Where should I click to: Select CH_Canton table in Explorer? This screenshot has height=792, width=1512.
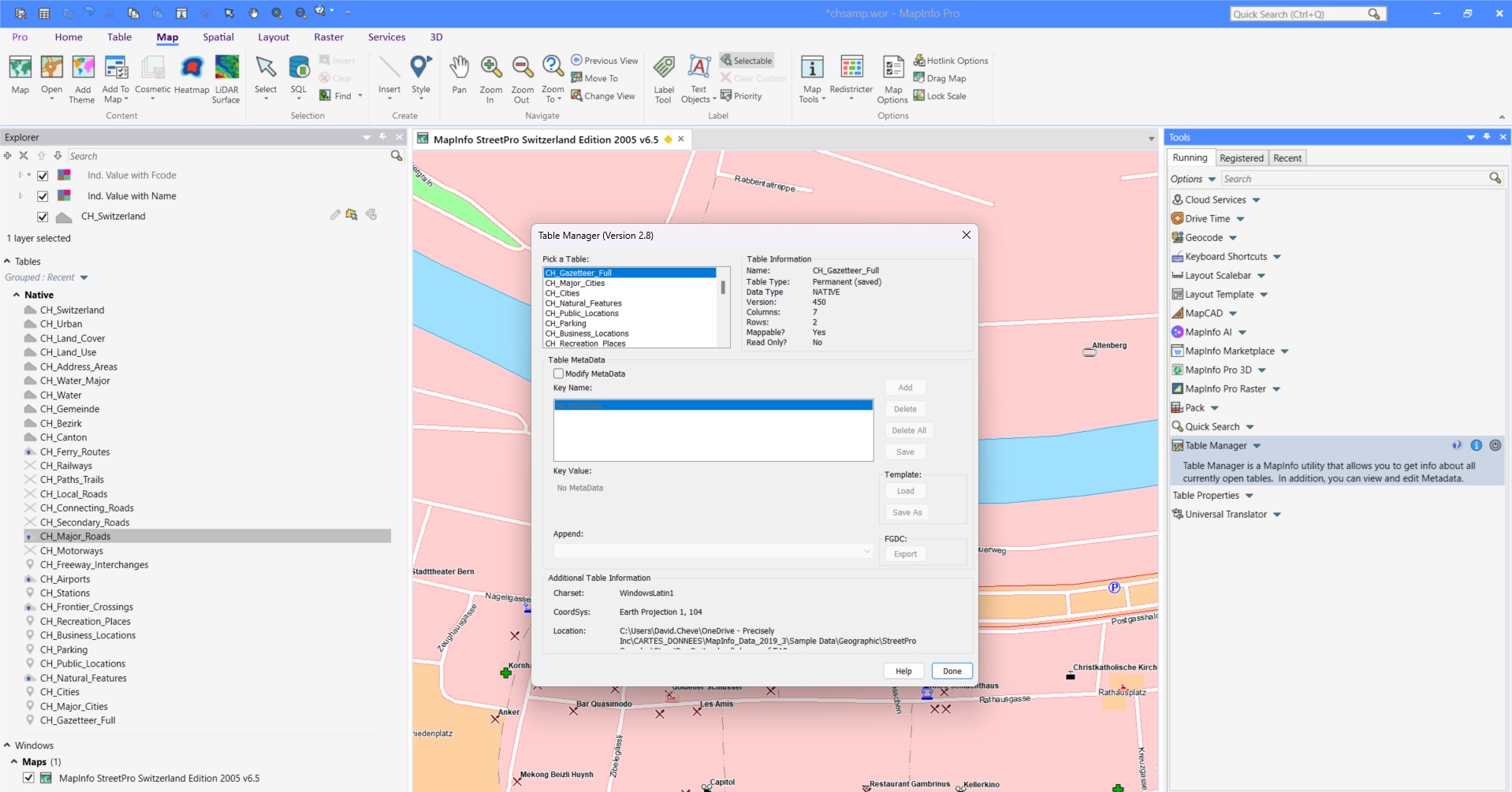click(64, 437)
